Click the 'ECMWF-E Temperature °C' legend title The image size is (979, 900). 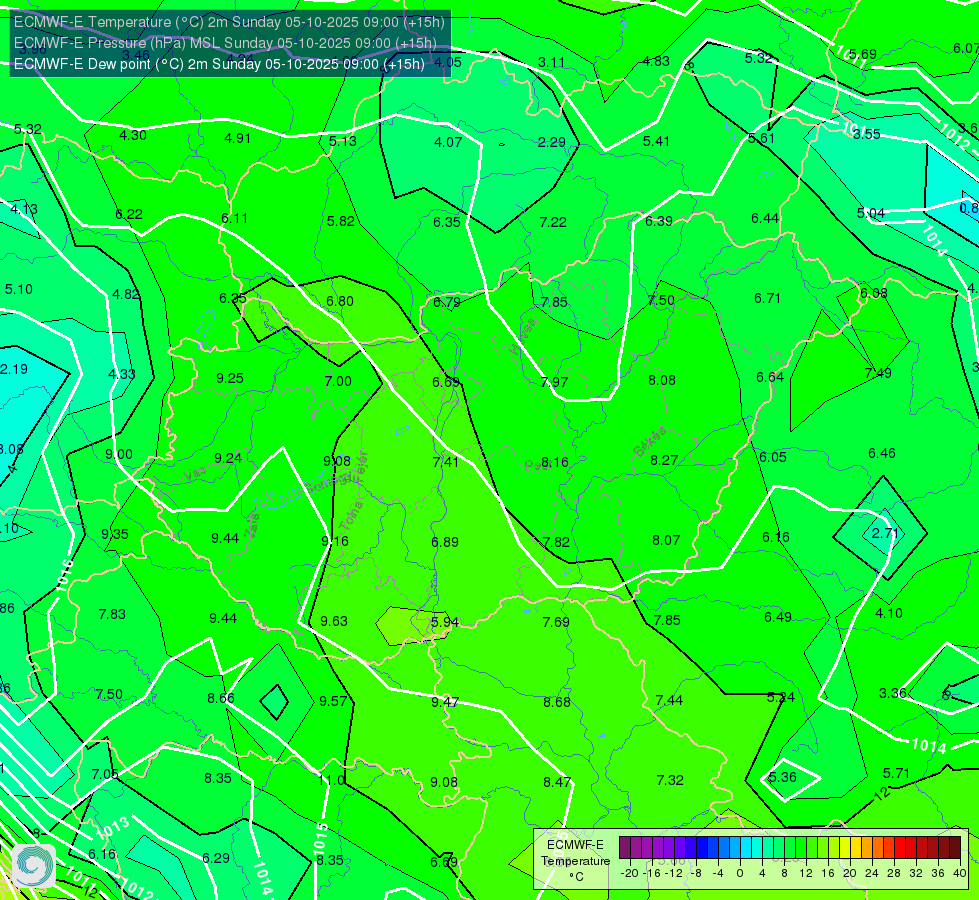tap(575, 861)
